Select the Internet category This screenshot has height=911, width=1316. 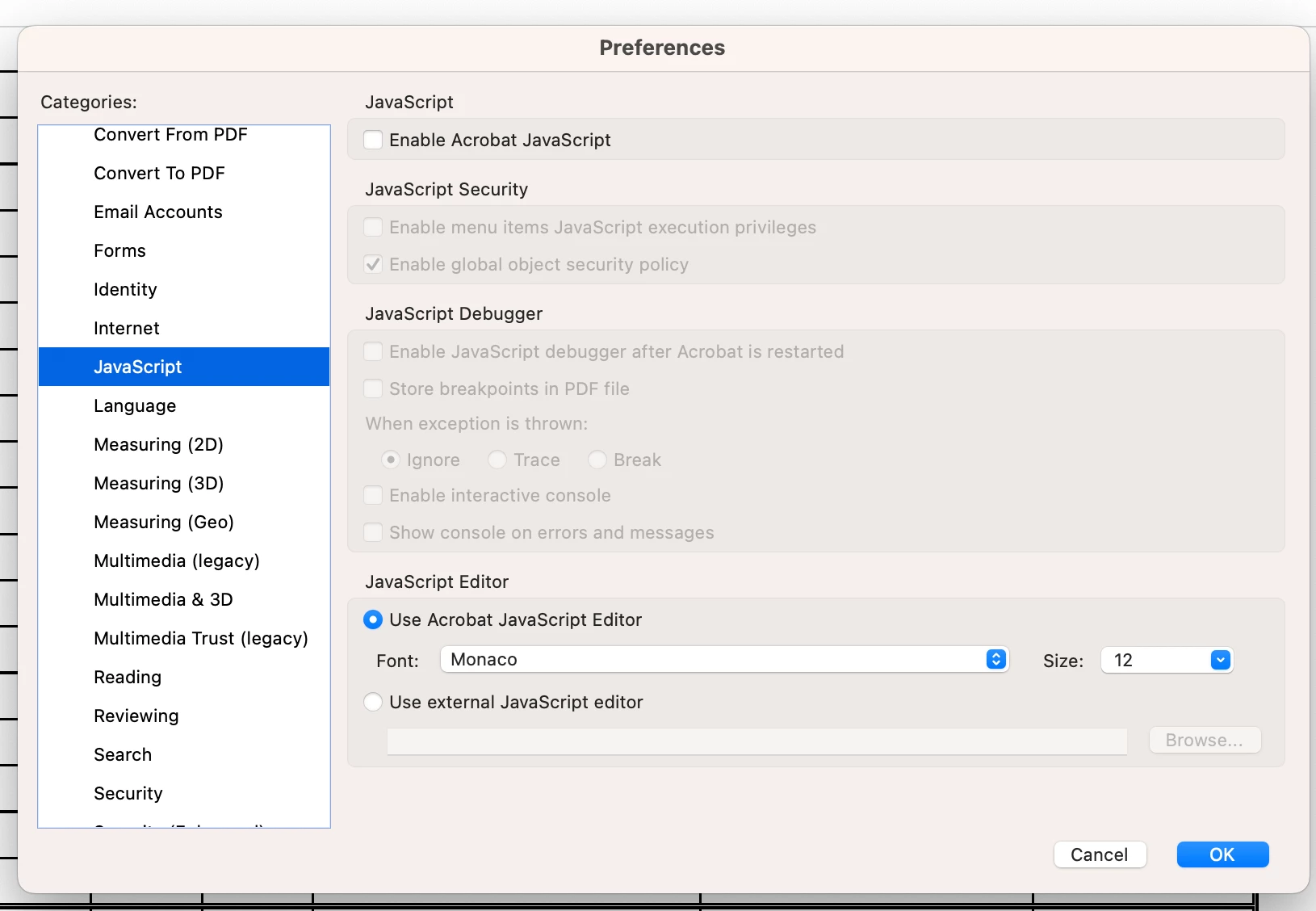pos(184,328)
